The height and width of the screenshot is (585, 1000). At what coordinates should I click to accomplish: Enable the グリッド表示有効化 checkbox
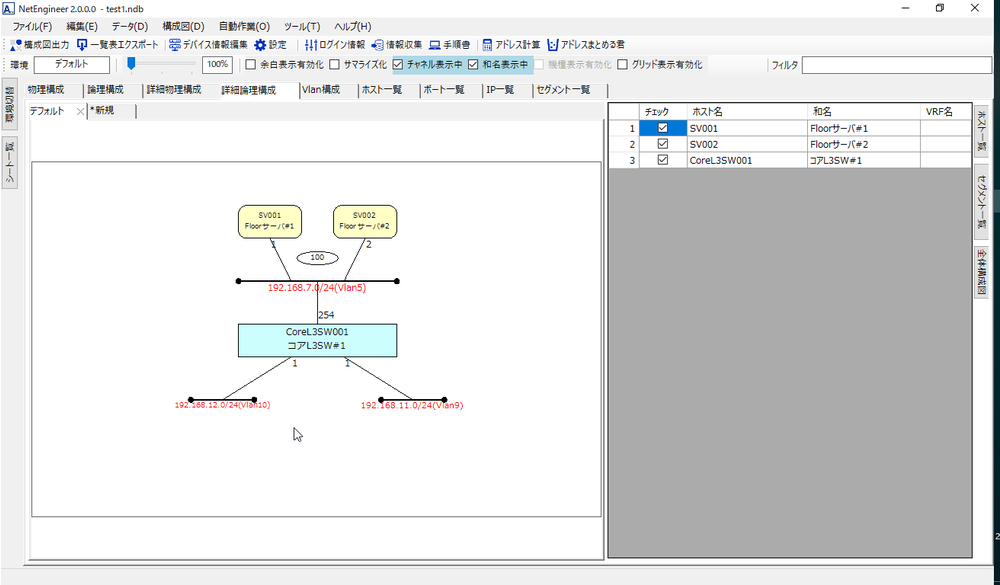coord(623,65)
